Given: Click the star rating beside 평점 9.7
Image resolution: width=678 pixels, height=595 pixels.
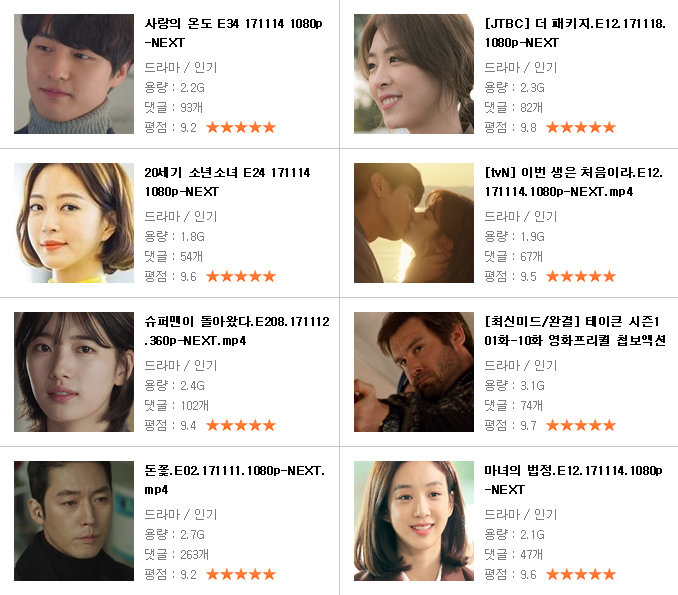Looking at the screenshot, I should pos(581,425).
